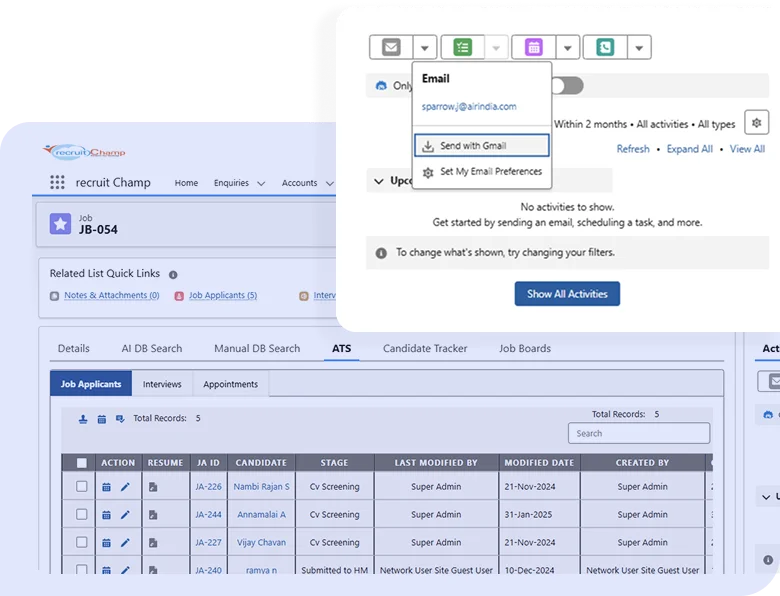Click the edit pencil in JA-227 row
Image resolution: width=780 pixels, height=596 pixels.
125,543
